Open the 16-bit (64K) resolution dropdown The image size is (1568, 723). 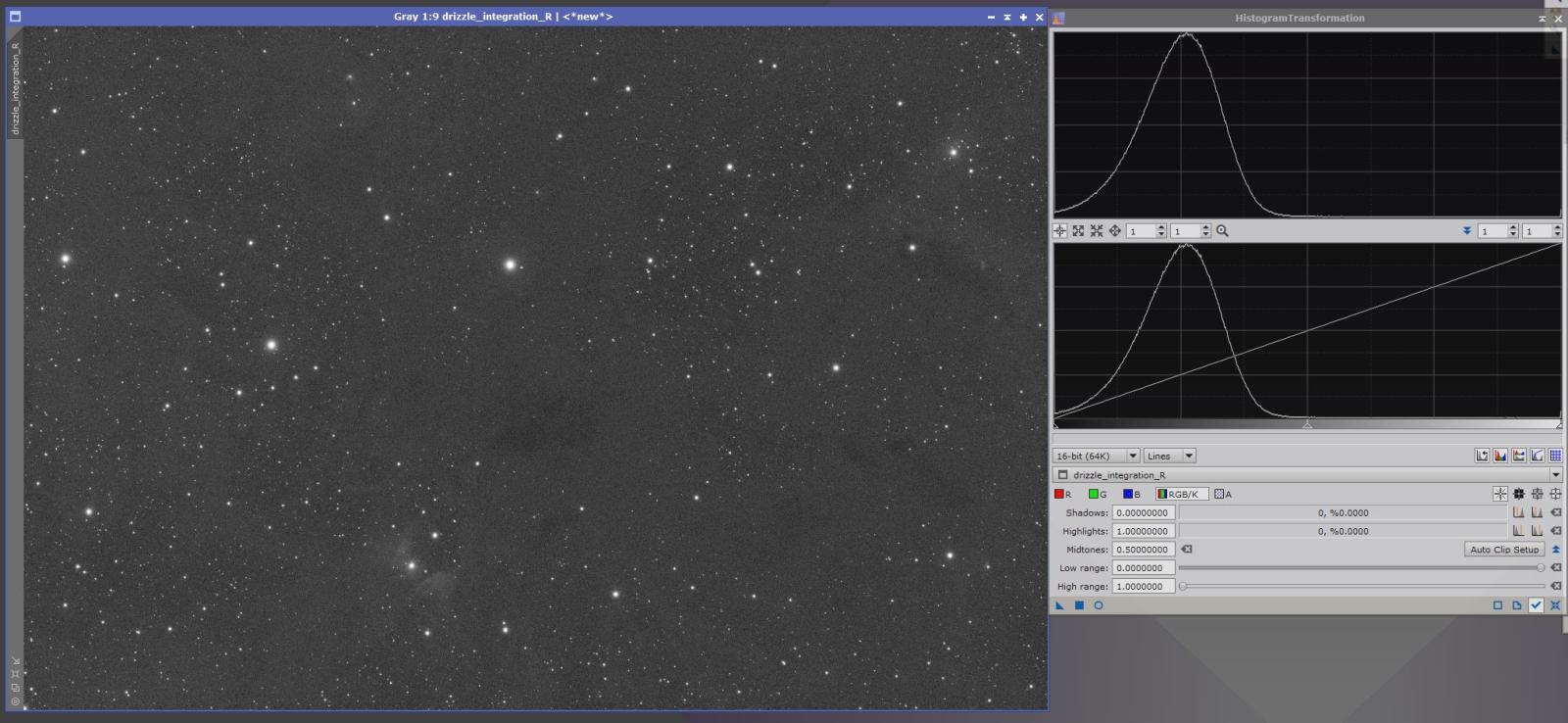click(x=1096, y=456)
